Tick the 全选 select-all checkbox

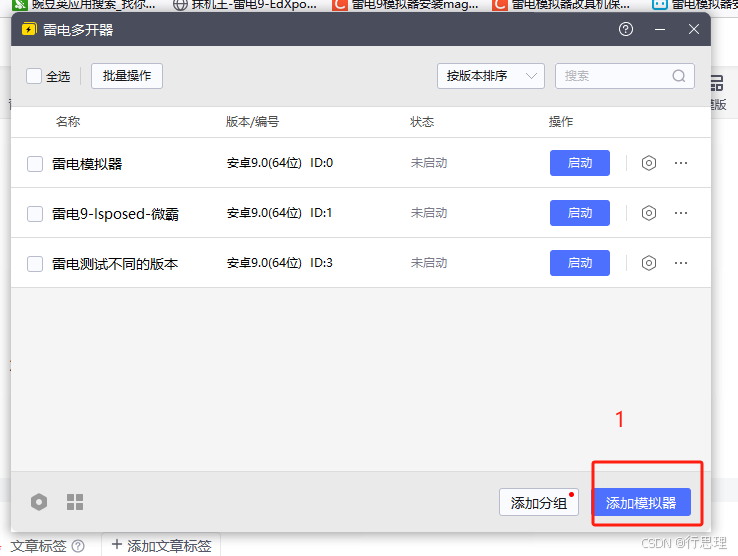(x=34, y=76)
